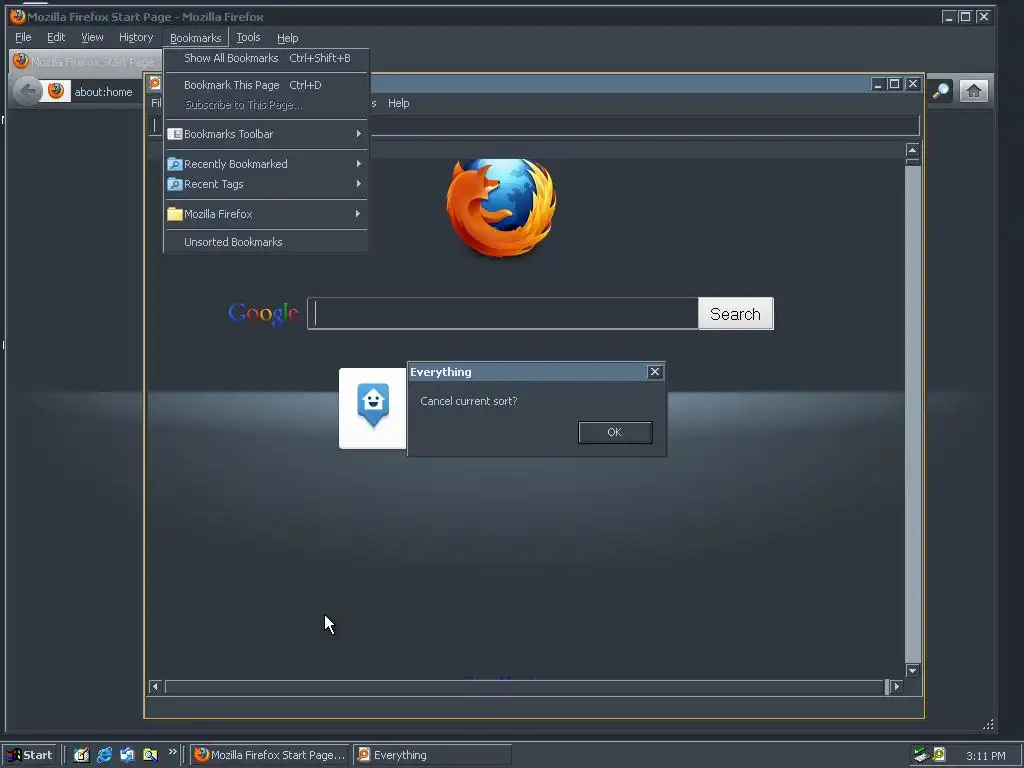
Task: Click the Firefox logo on start page
Action: tap(502, 206)
